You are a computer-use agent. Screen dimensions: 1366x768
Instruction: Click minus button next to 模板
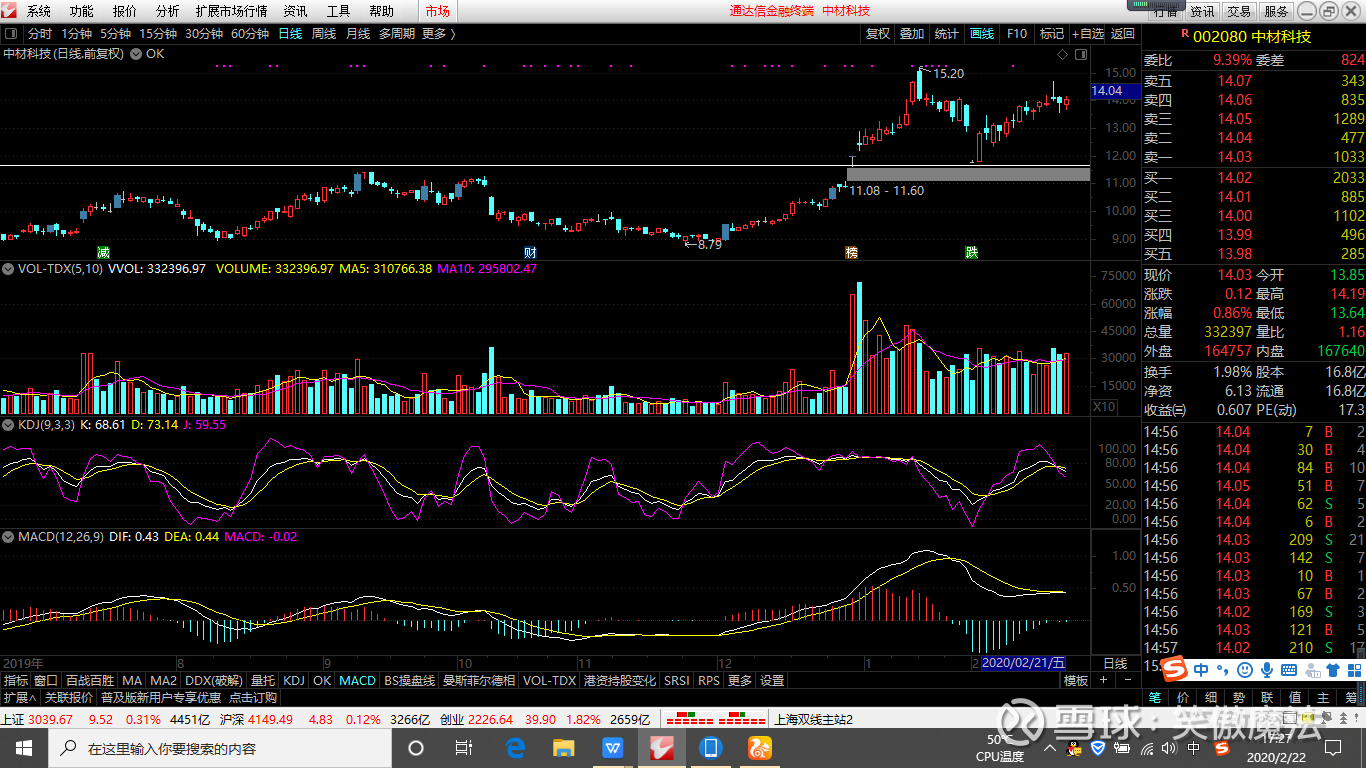pos(1127,680)
